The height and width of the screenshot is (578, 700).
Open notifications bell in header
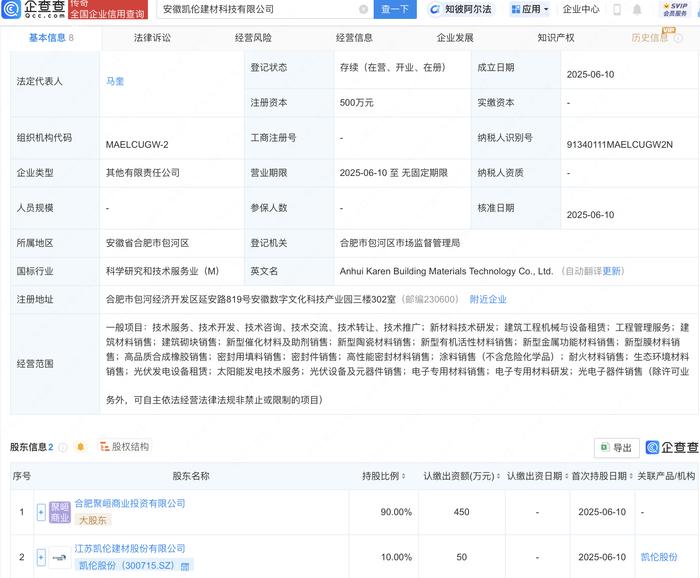(637, 9)
